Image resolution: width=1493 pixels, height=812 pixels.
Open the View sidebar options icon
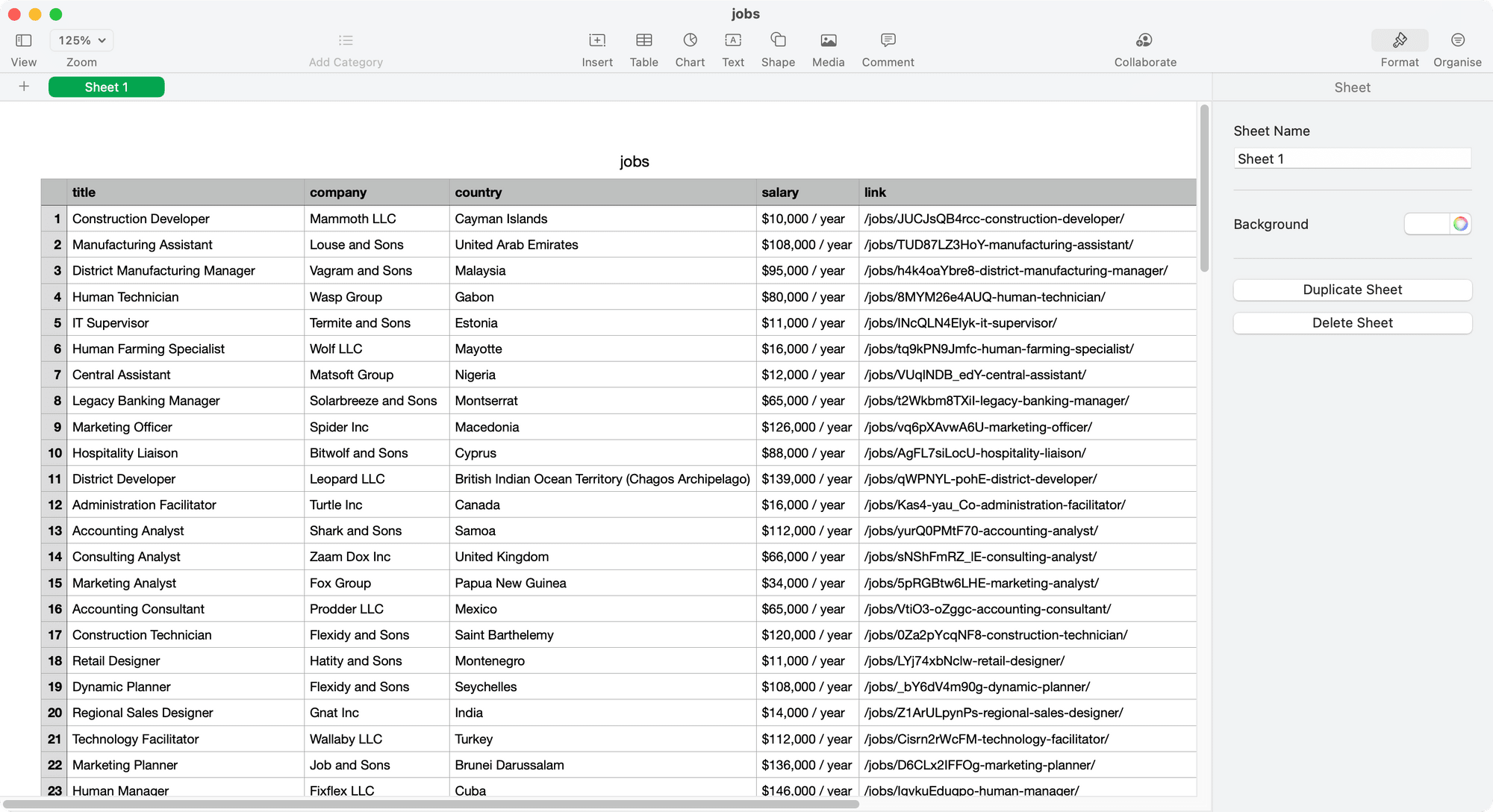tap(23, 40)
